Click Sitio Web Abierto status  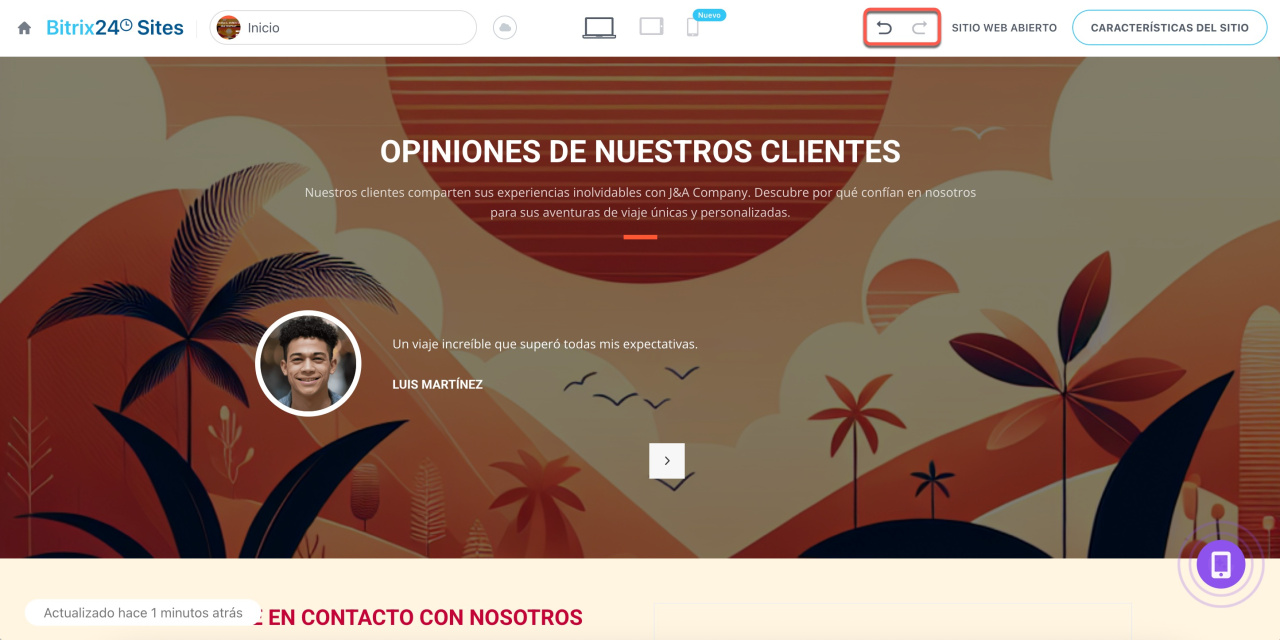click(x=1004, y=28)
